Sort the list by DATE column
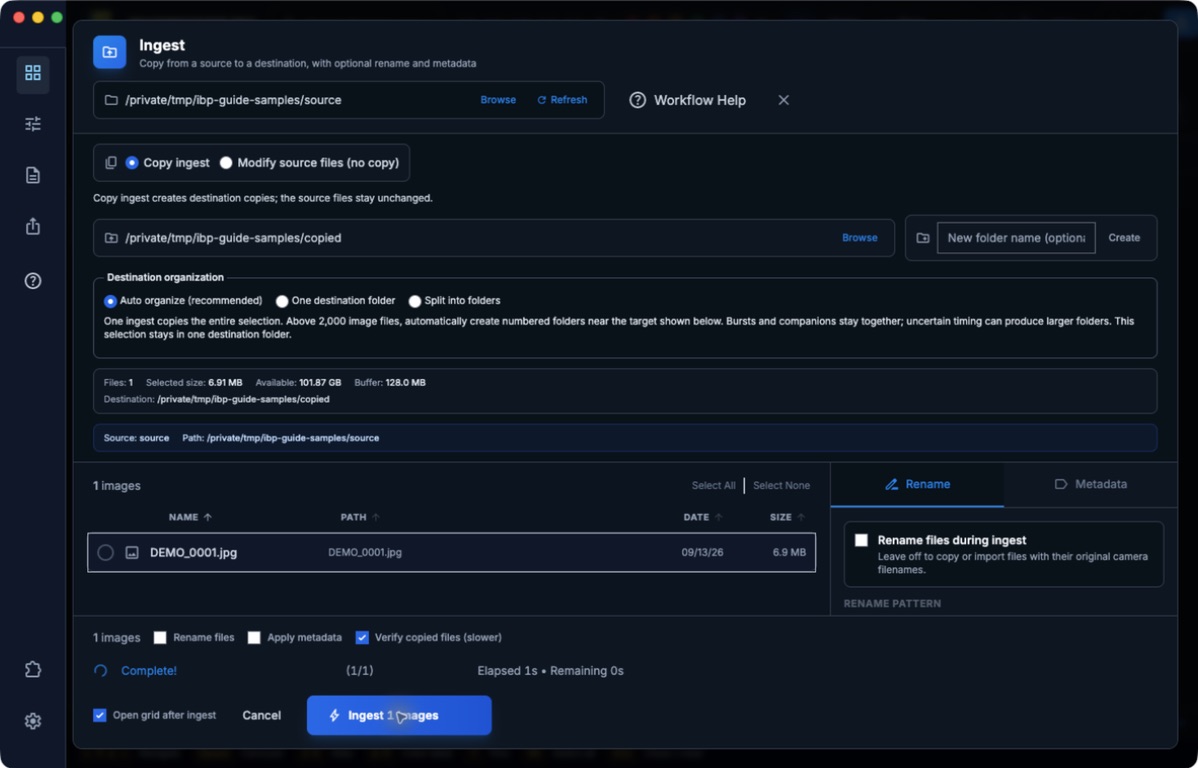 coord(703,517)
